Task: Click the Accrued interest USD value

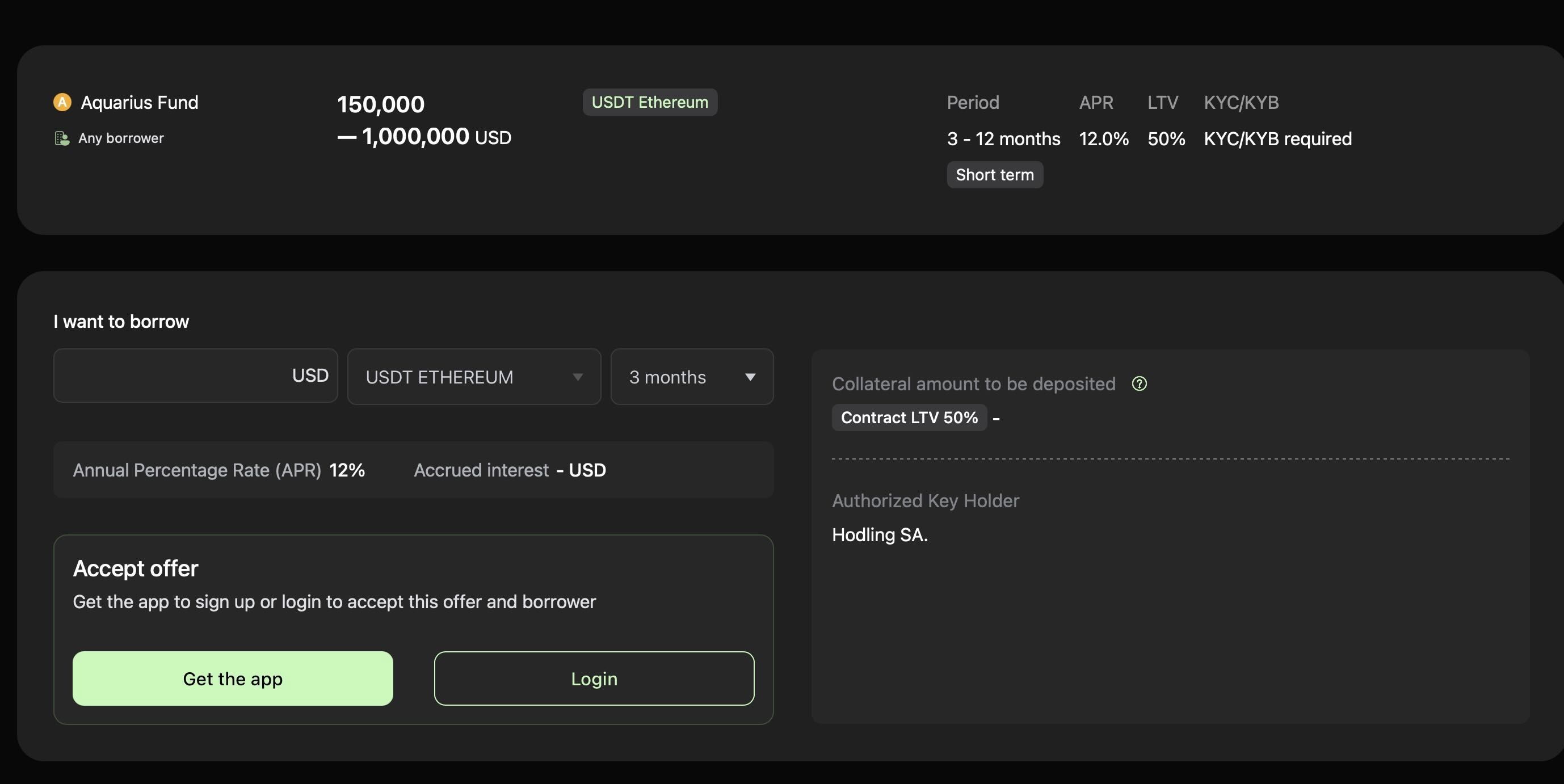Action: point(581,470)
